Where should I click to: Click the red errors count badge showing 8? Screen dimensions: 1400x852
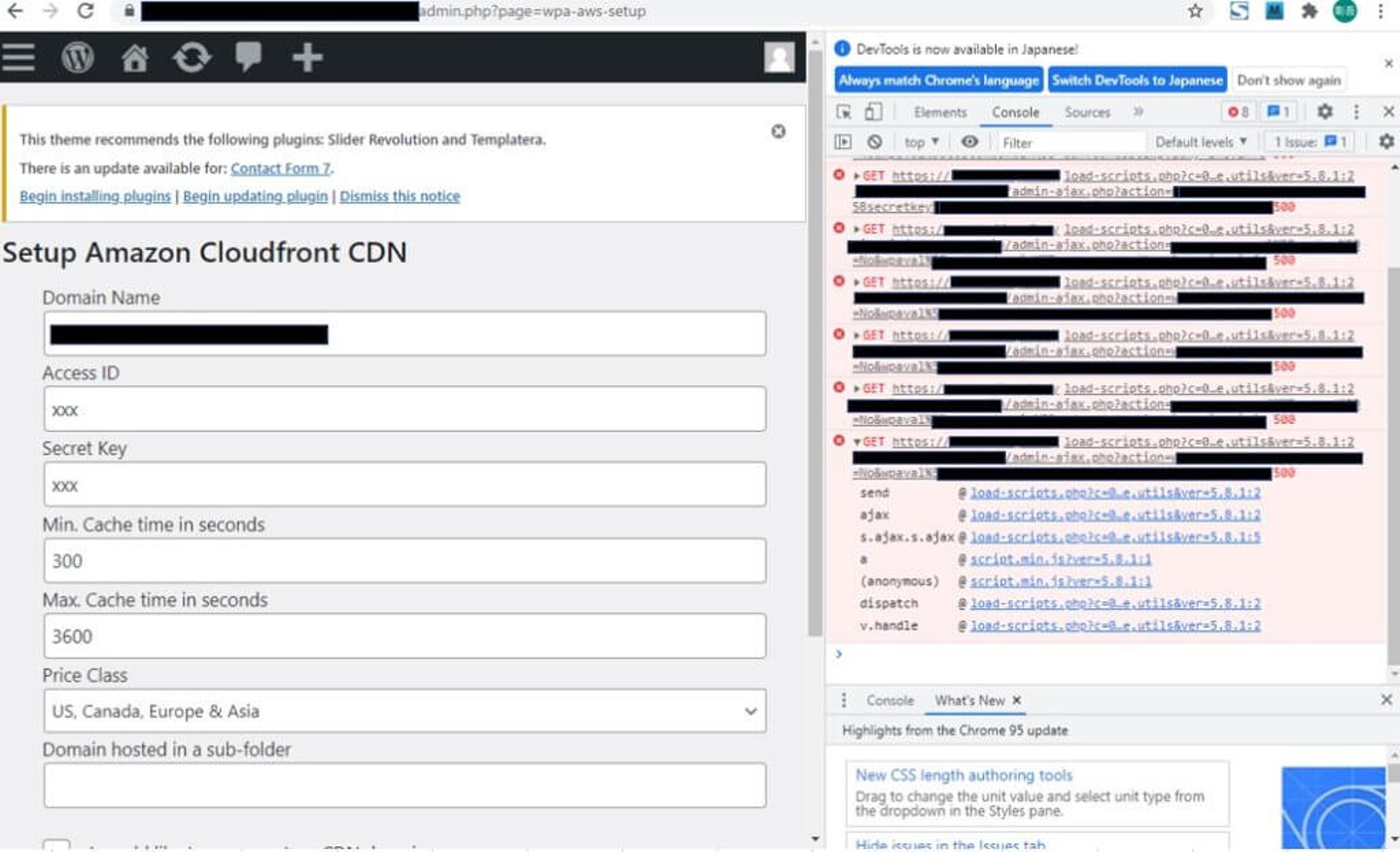pos(1238,112)
